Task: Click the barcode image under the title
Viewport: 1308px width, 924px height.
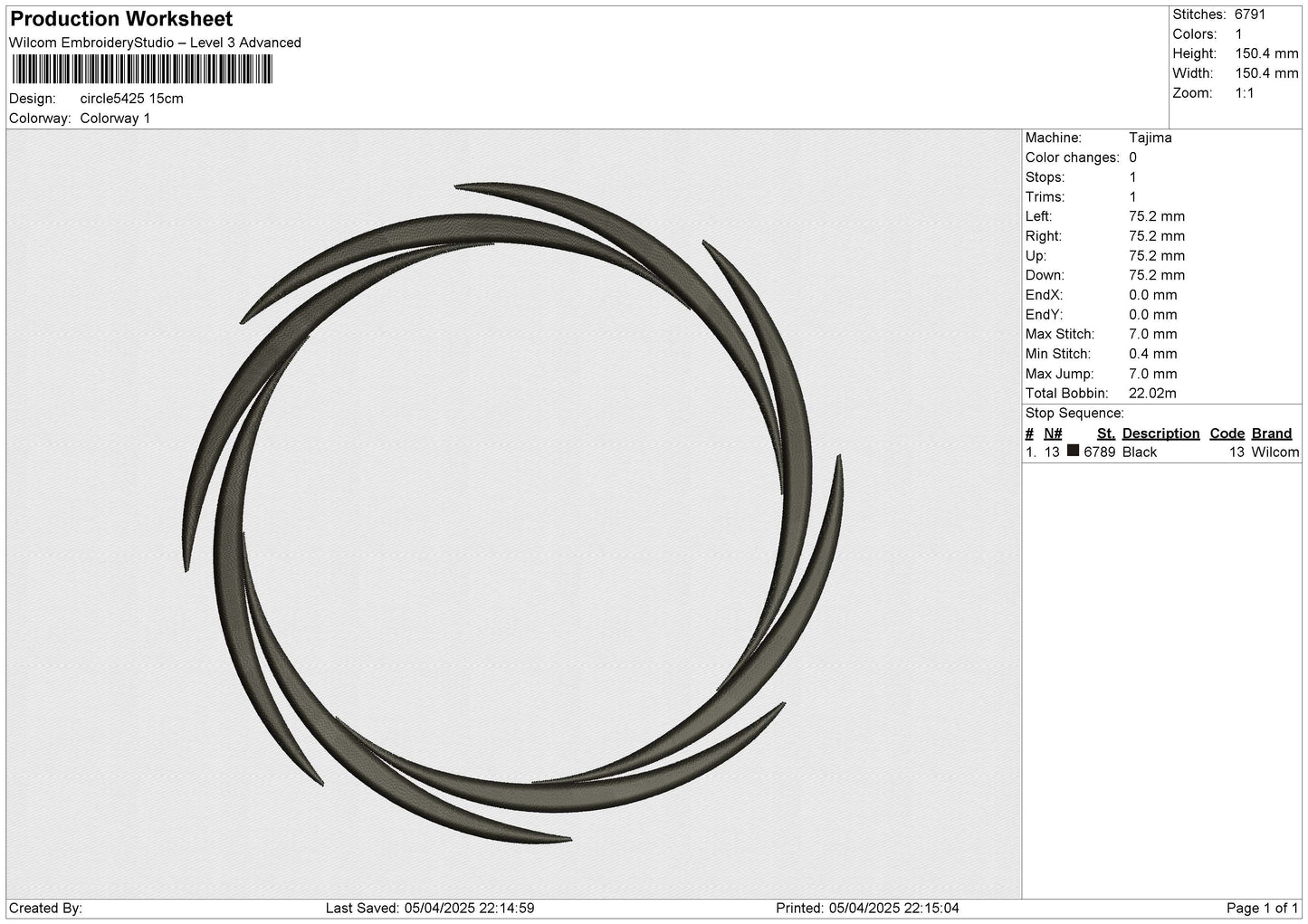Action: point(141,69)
